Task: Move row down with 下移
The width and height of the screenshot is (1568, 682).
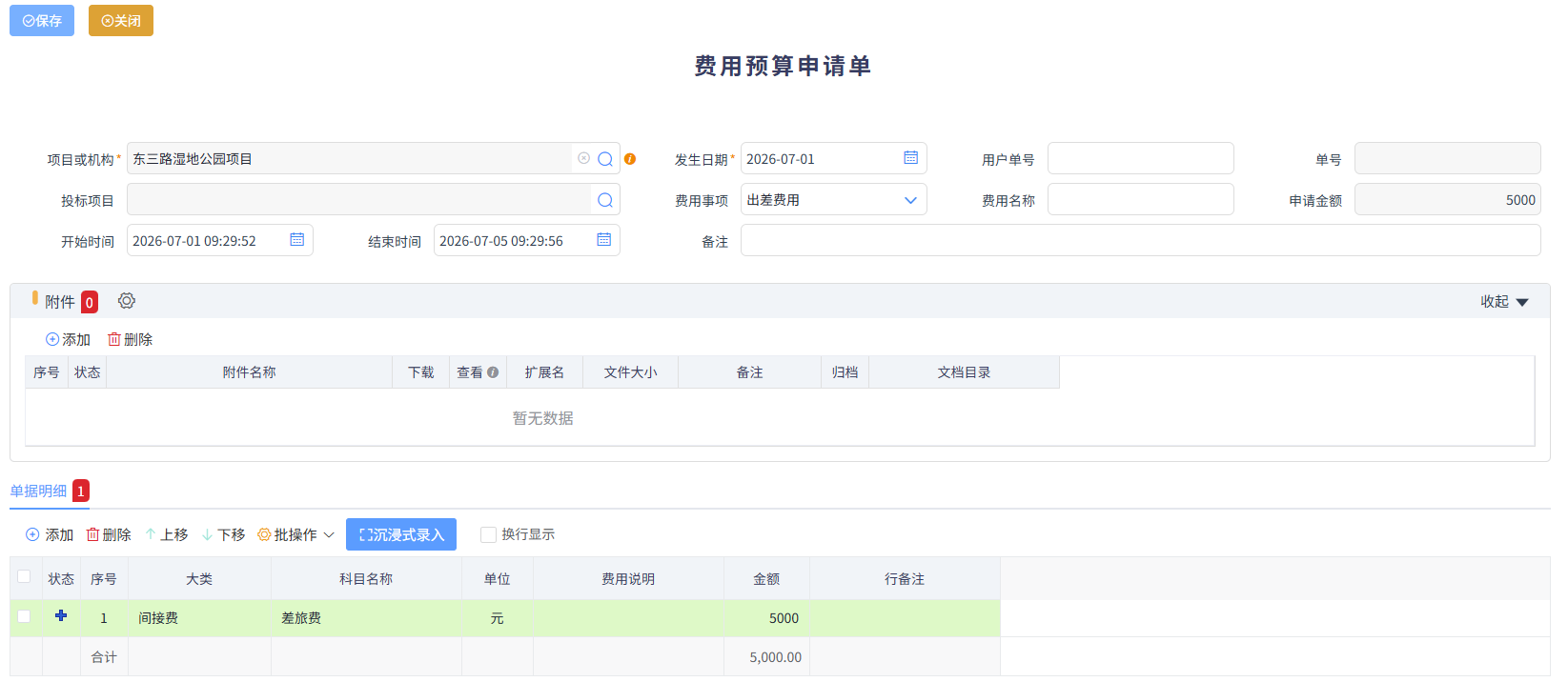Action: click(x=224, y=535)
